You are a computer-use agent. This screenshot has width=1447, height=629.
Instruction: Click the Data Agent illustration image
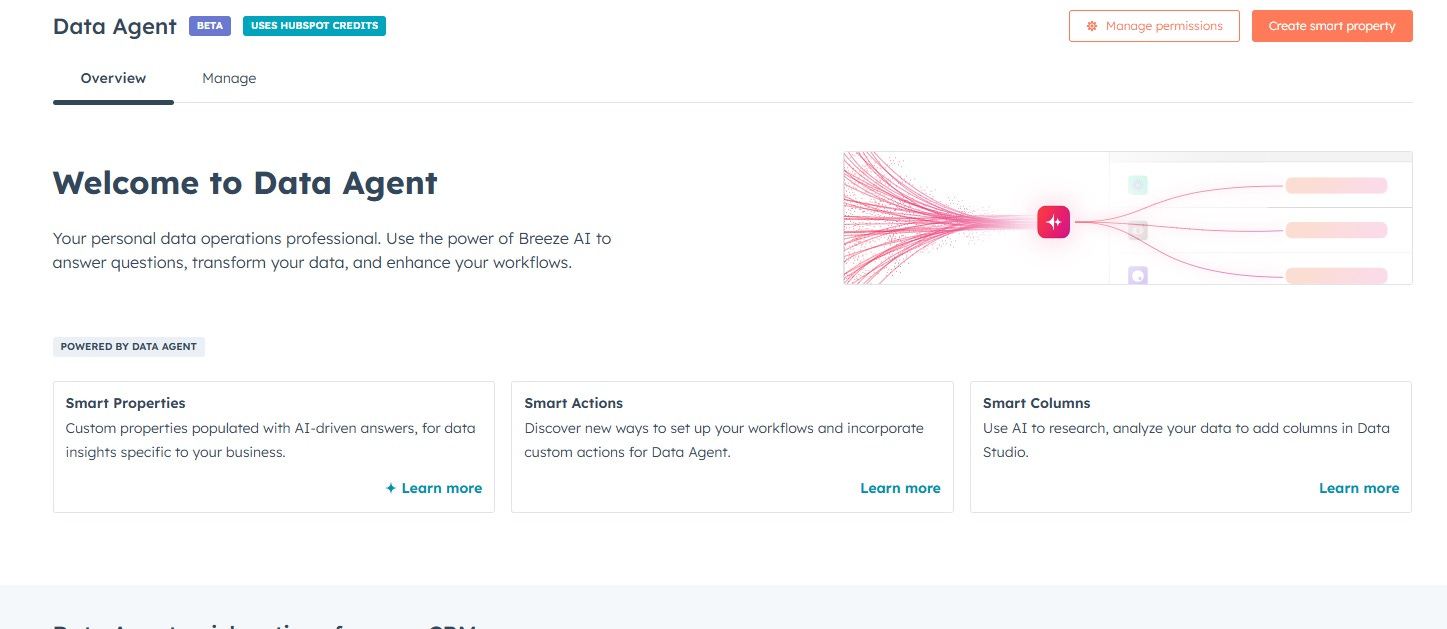tap(1128, 218)
